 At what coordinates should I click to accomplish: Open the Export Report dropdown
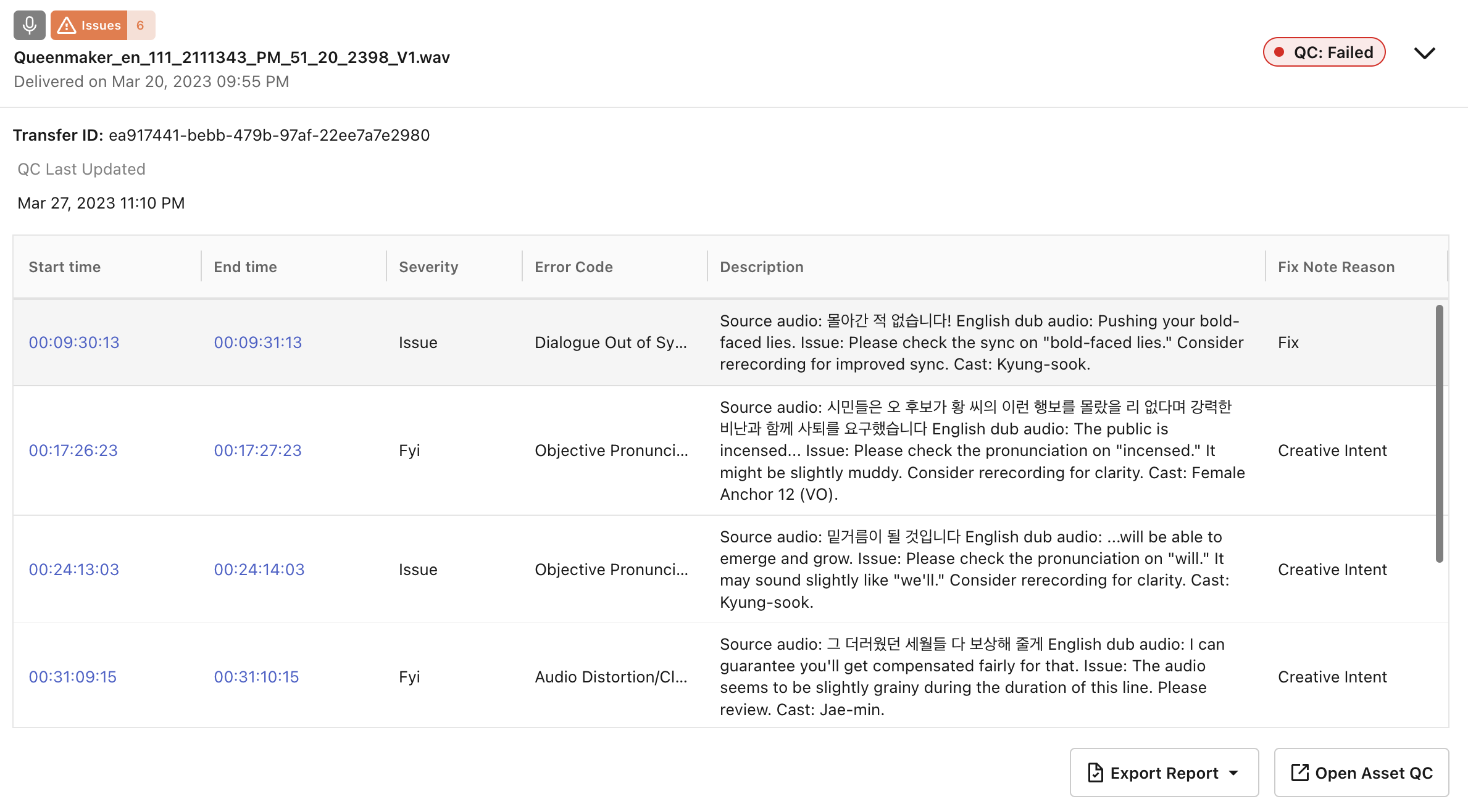[x=1164, y=773]
